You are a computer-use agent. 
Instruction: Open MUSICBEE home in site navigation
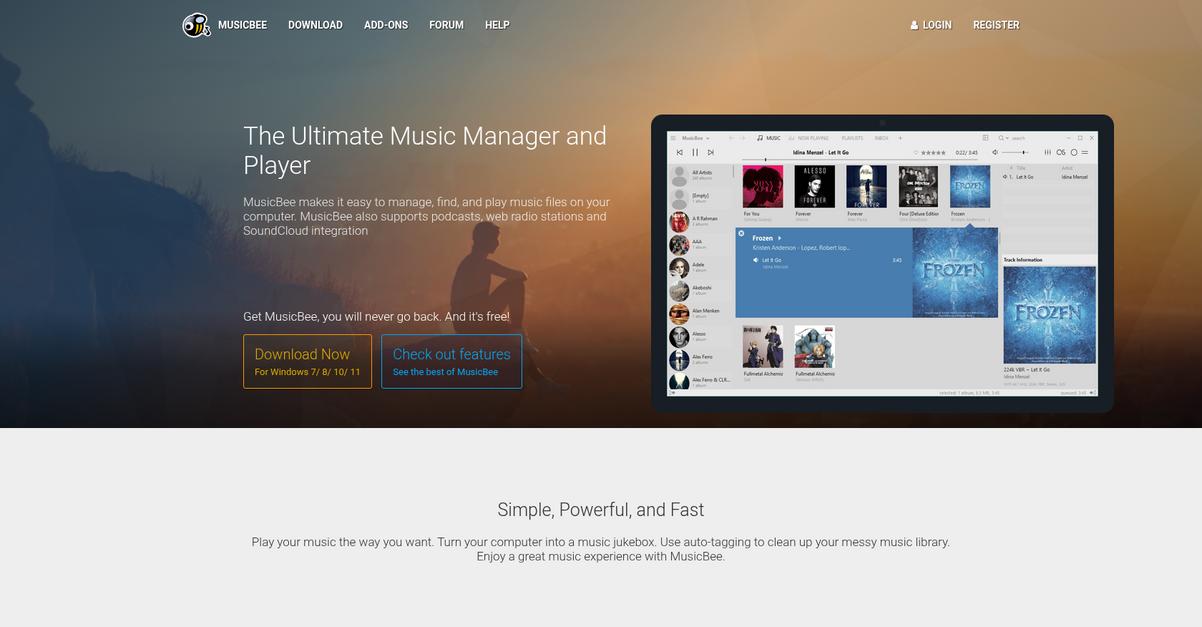click(242, 25)
